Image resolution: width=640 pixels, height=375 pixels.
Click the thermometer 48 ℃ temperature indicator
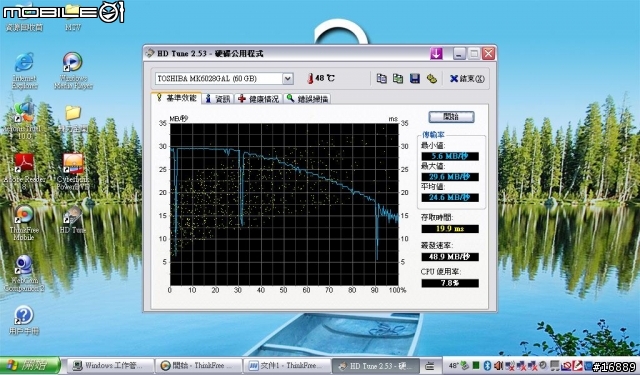click(x=320, y=78)
